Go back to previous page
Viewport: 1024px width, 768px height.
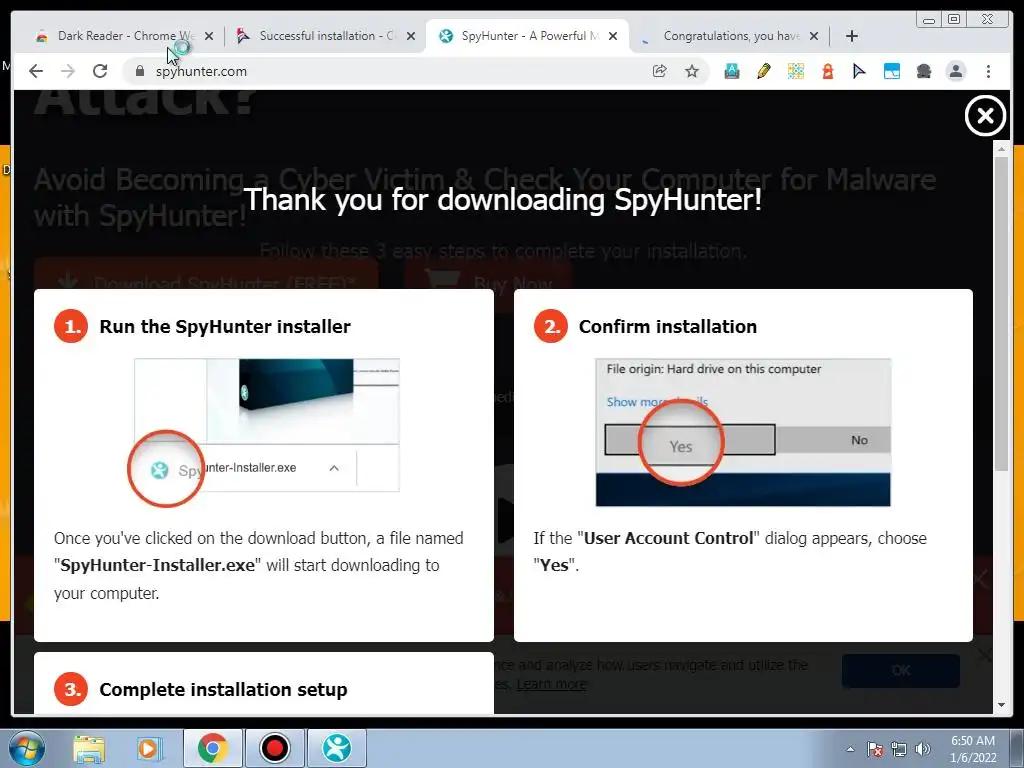[x=36, y=71]
